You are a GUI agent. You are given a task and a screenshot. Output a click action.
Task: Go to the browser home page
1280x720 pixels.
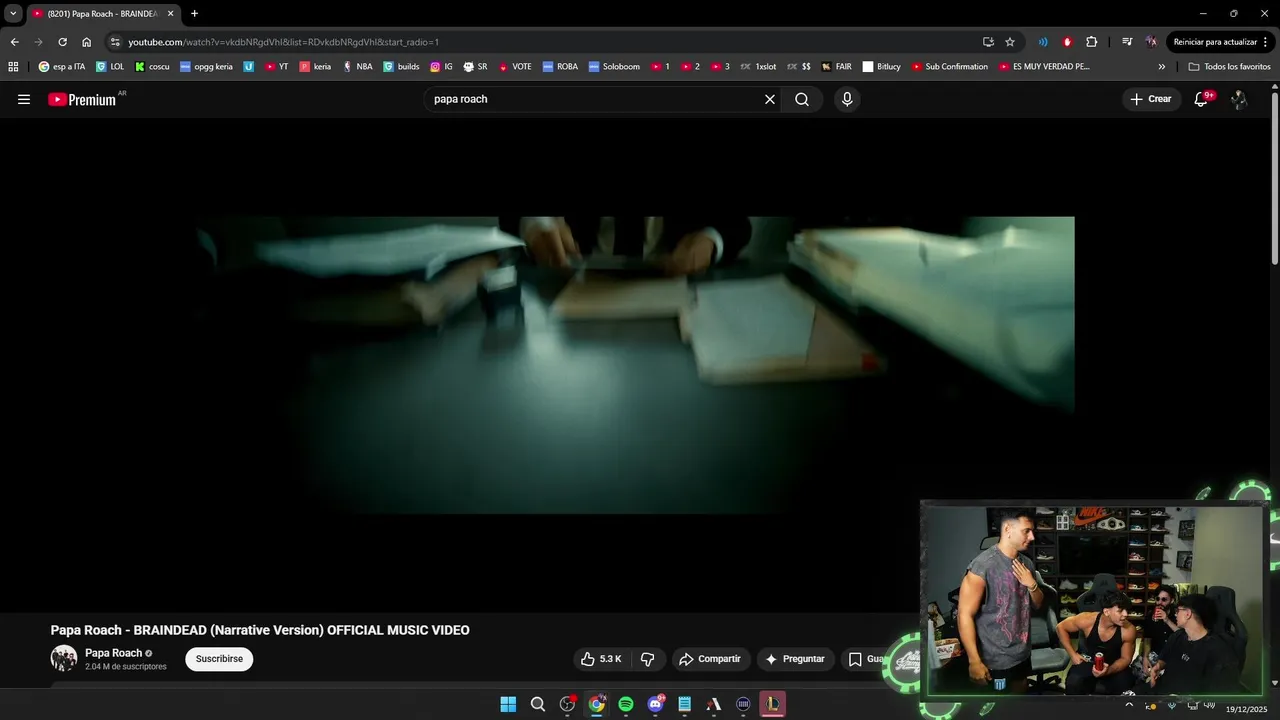point(86,42)
